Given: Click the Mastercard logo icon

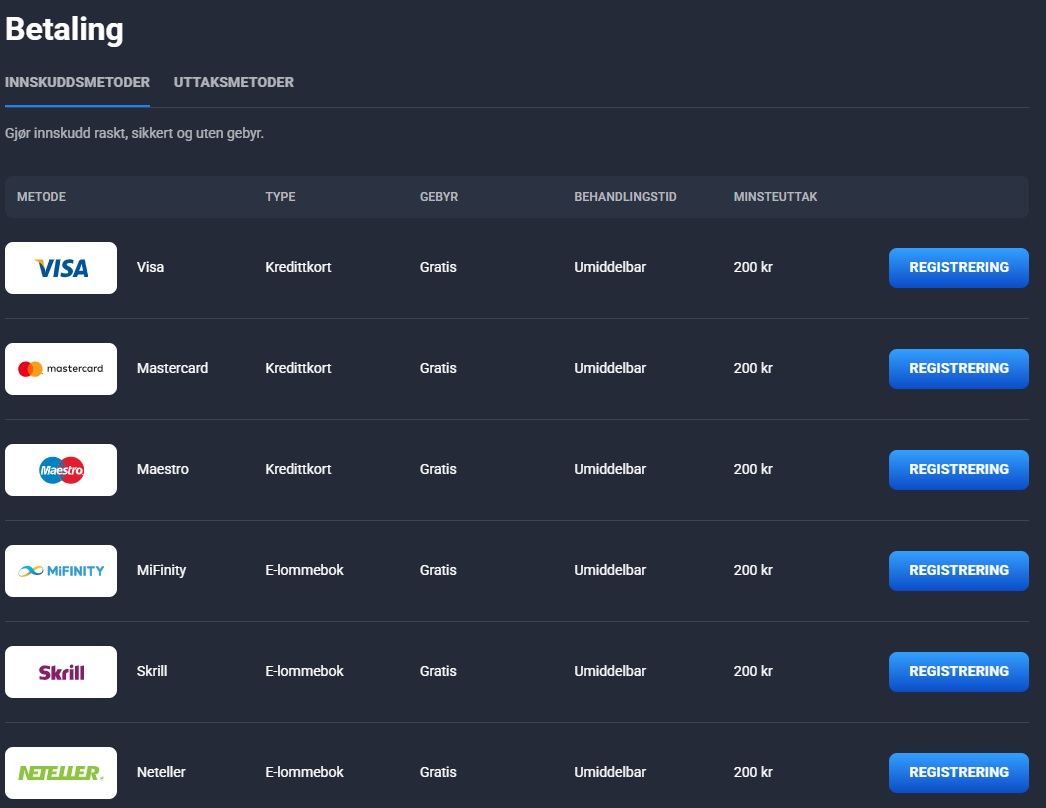Looking at the screenshot, I should (x=61, y=369).
